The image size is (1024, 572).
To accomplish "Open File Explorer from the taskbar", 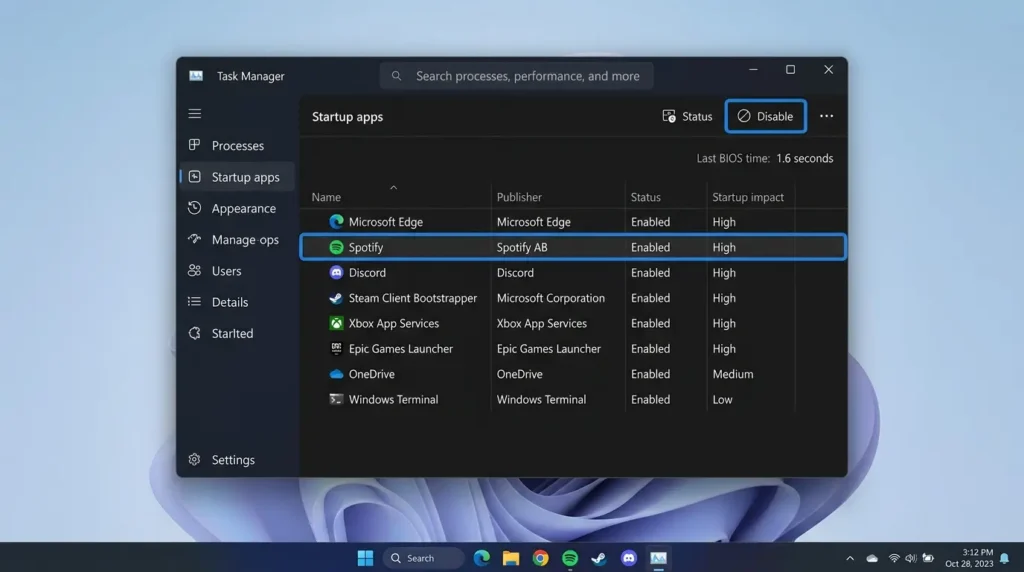I will click(511, 558).
